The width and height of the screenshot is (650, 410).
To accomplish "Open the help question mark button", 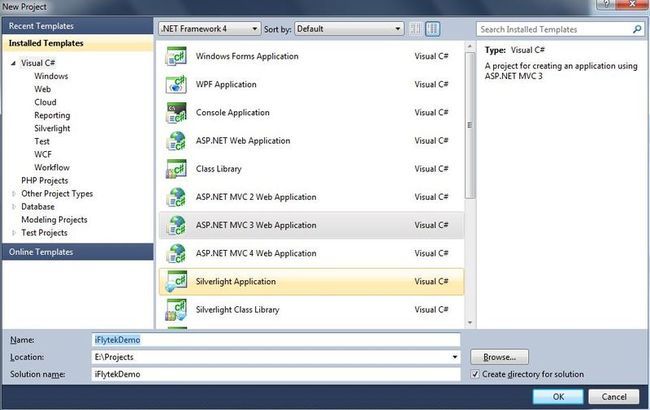I will 606,4.
